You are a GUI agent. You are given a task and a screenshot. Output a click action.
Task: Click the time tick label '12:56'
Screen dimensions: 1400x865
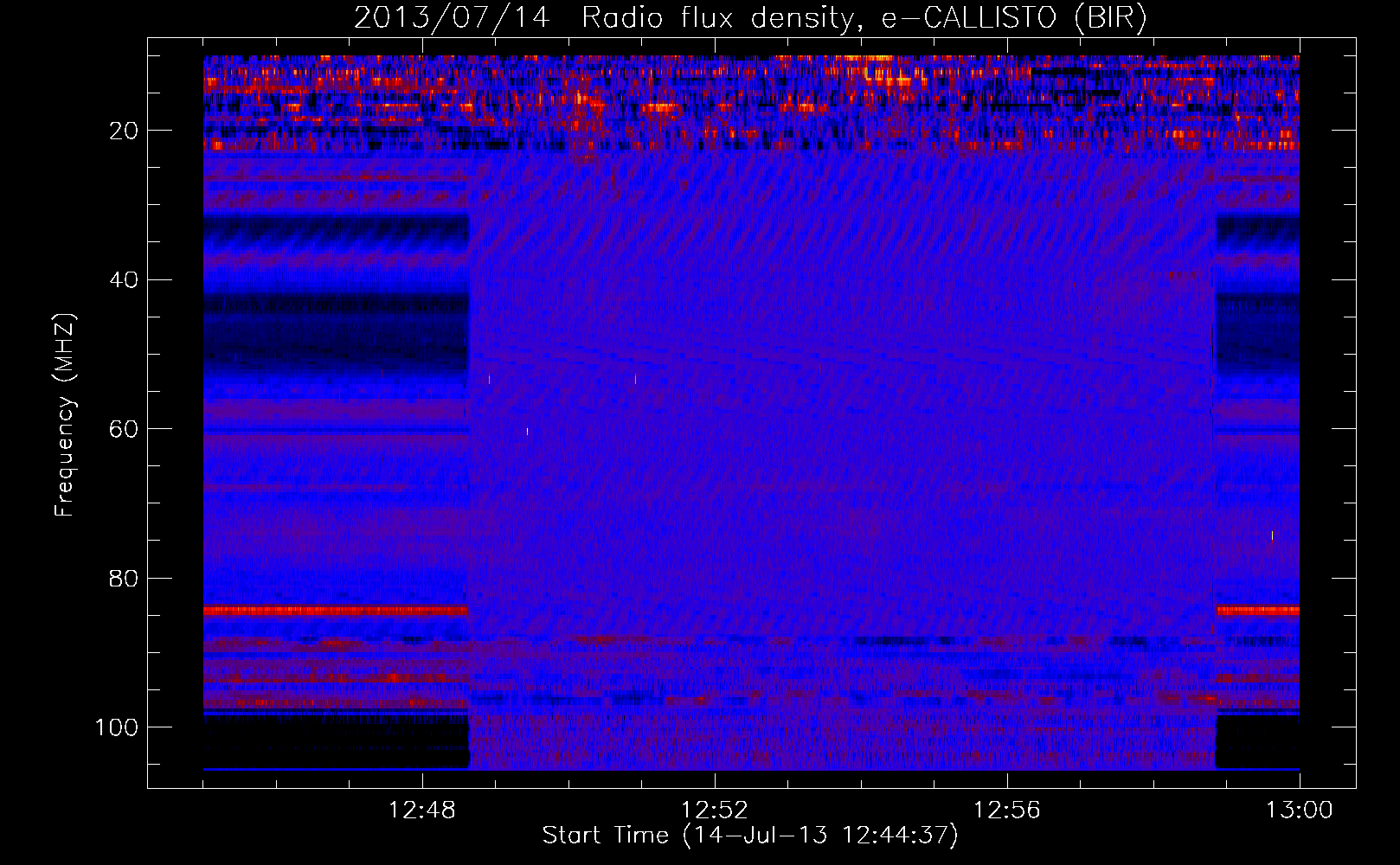point(1007,811)
